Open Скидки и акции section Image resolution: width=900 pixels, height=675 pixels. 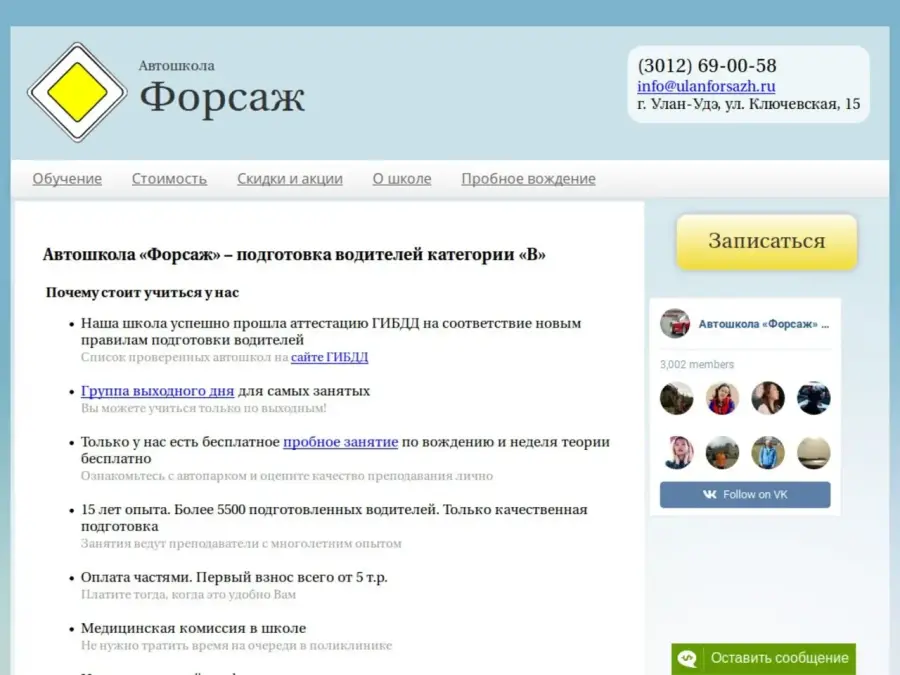pyautogui.click(x=290, y=179)
